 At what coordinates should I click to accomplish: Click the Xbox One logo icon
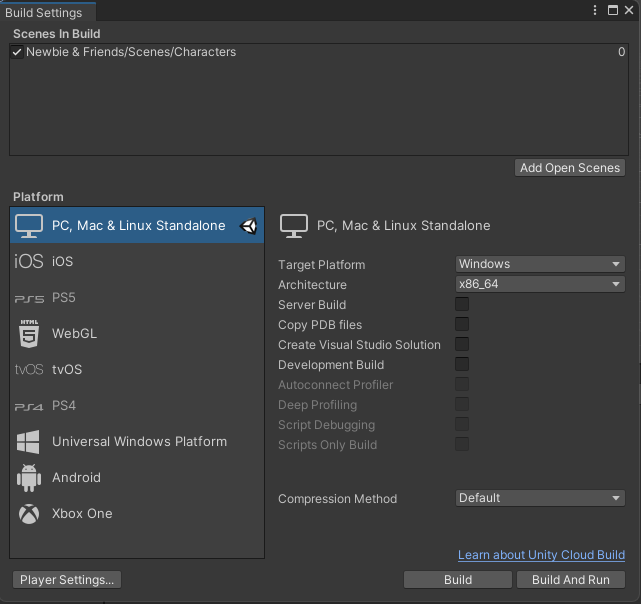coord(29,514)
